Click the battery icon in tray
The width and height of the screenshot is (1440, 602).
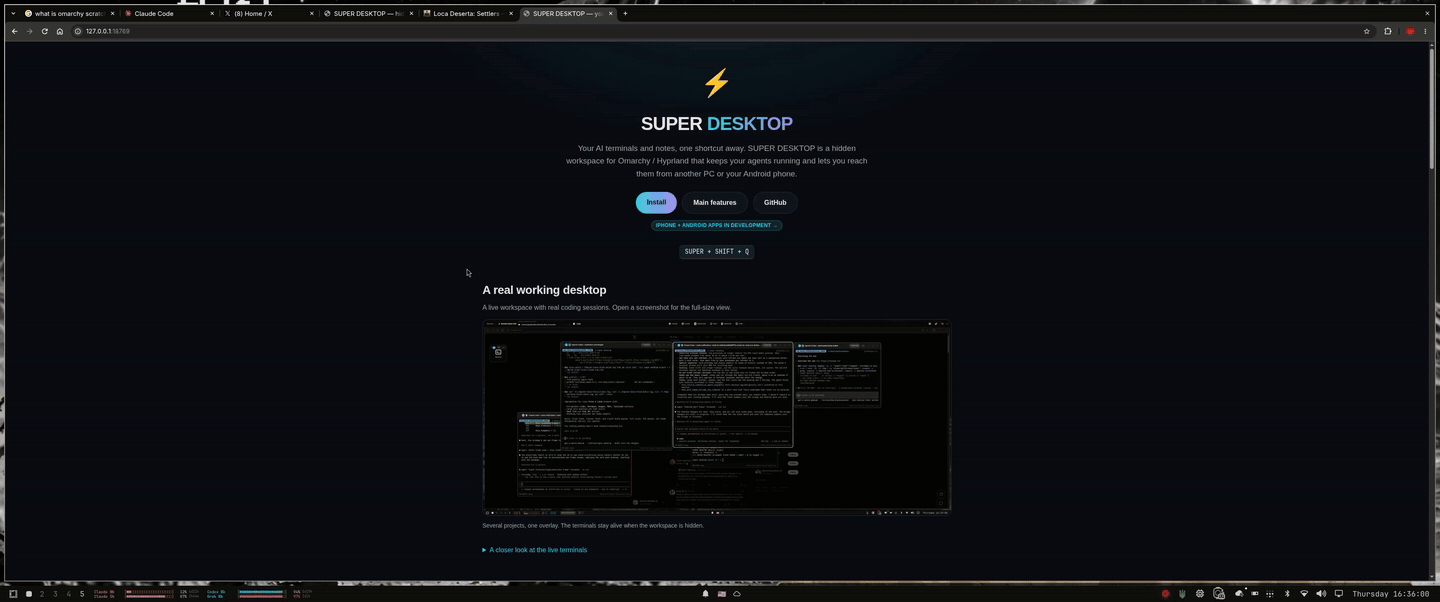[x=1255, y=594]
